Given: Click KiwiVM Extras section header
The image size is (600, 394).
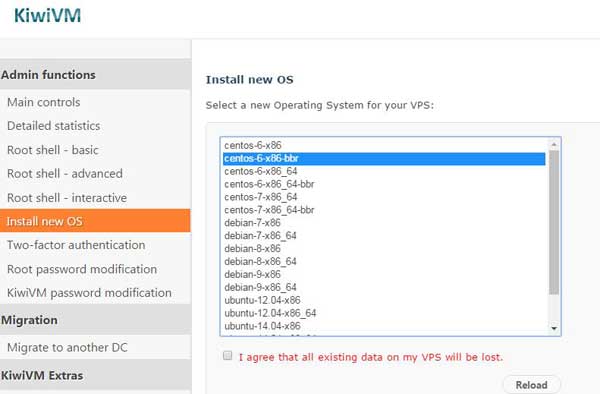Looking at the screenshot, I should coord(95,375).
